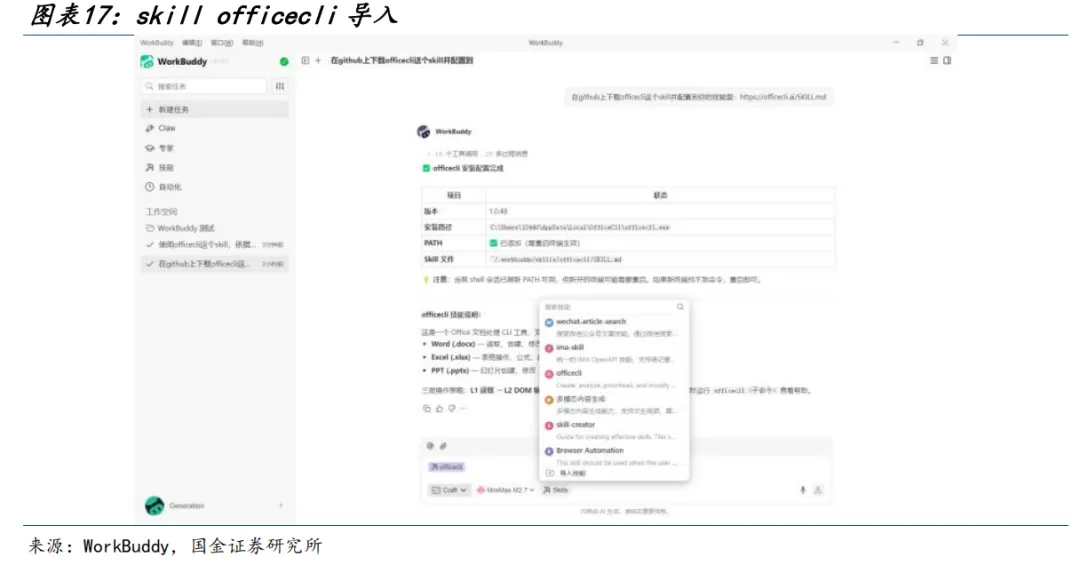Screen dimensions: 1080x565
Task: Click the attachment paperclip icon above input
Action: click(x=444, y=446)
